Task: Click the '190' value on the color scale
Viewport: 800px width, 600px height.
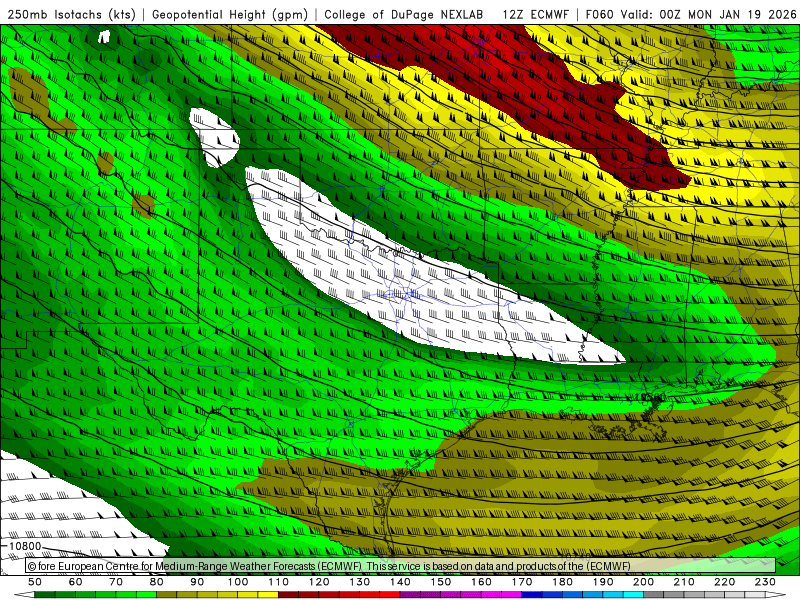Action: pos(603,582)
